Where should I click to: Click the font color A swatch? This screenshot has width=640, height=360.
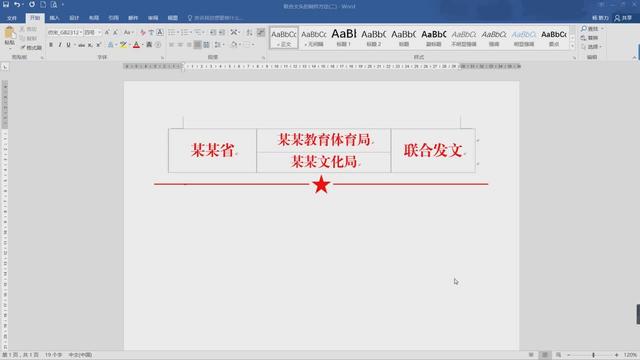click(136, 45)
